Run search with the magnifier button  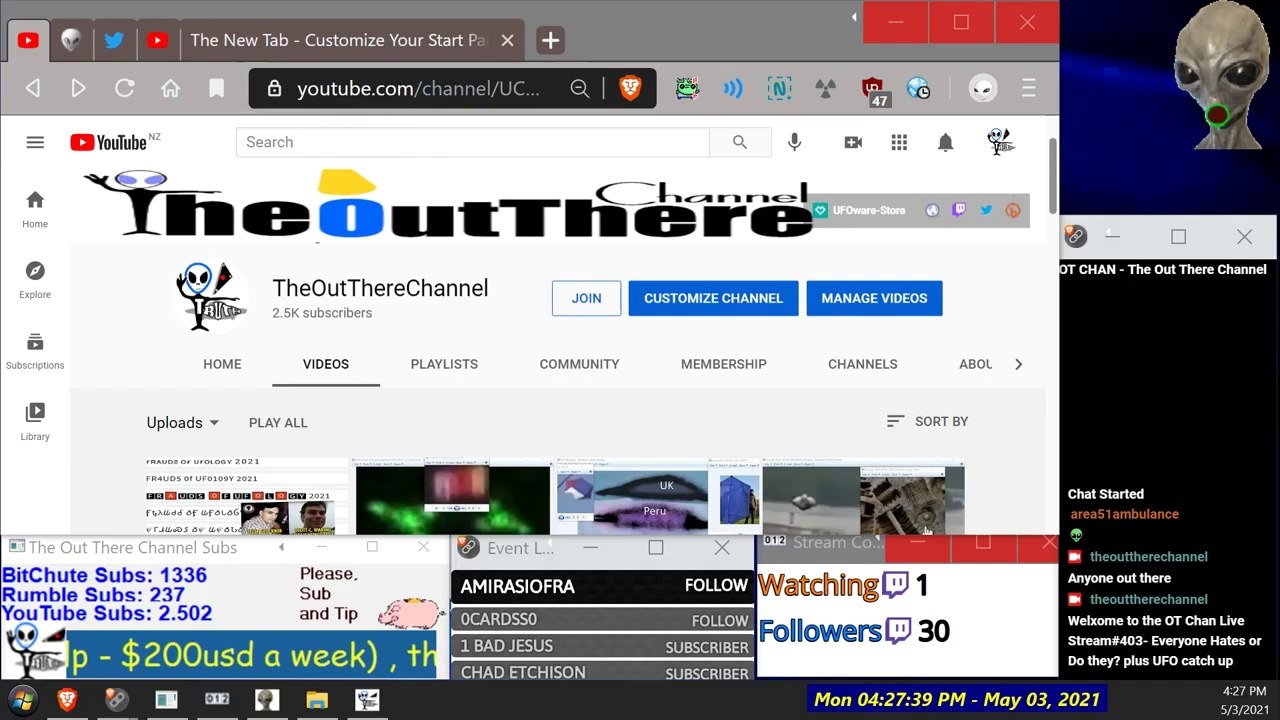pos(740,142)
